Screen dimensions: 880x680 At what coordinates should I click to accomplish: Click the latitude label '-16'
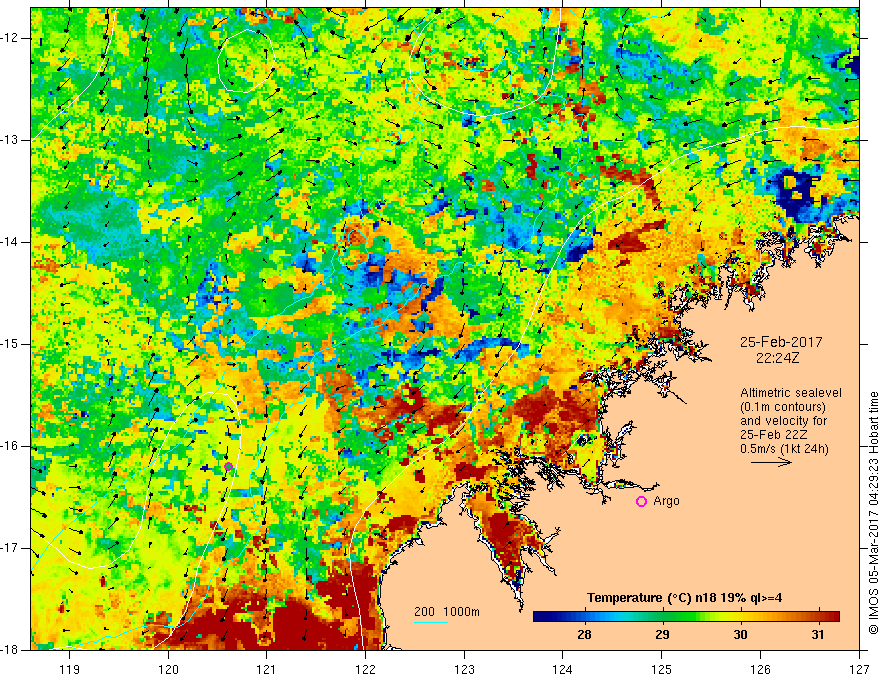tap(10, 446)
